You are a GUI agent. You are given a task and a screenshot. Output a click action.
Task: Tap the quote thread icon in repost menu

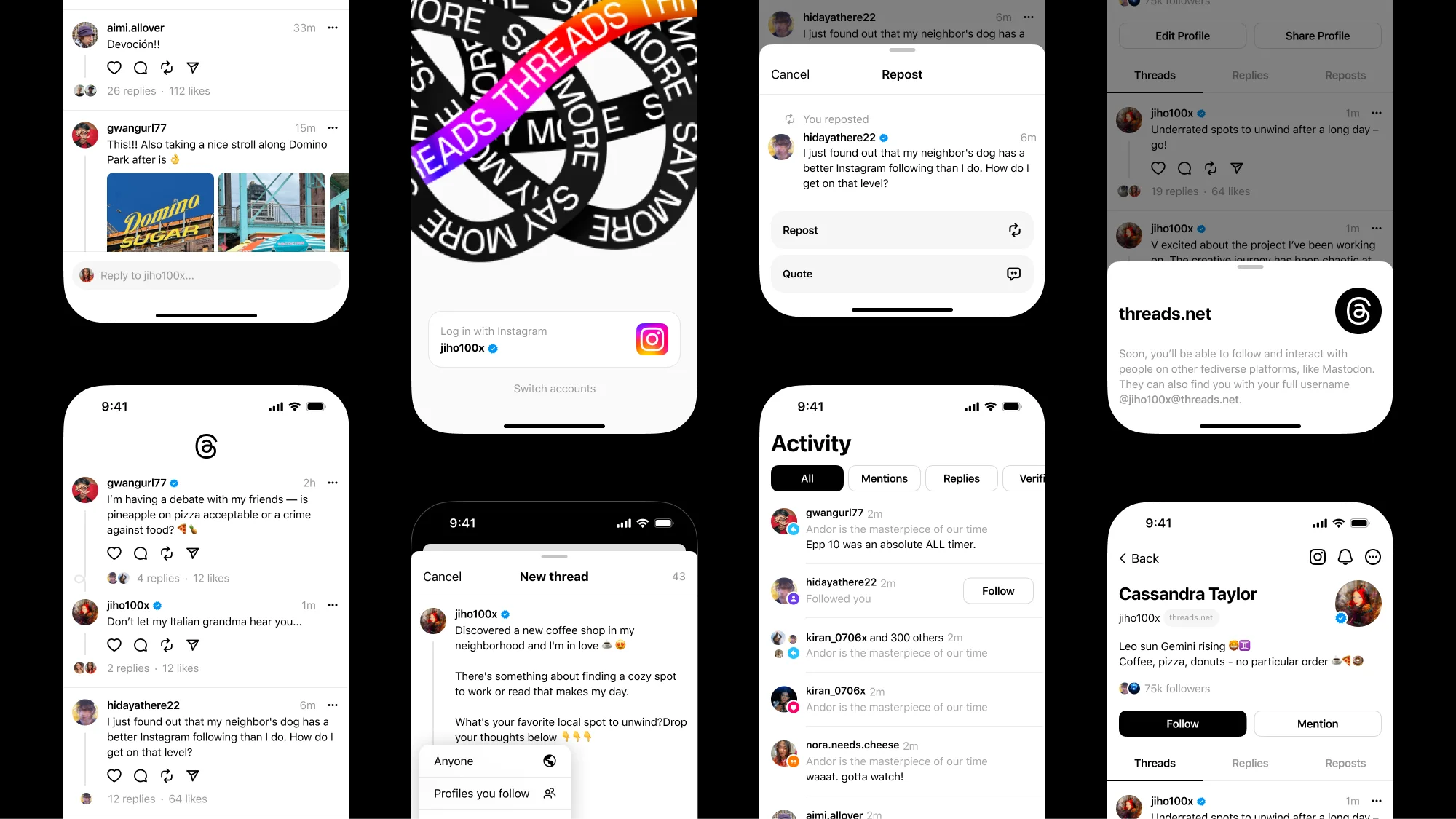coord(1014,273)
